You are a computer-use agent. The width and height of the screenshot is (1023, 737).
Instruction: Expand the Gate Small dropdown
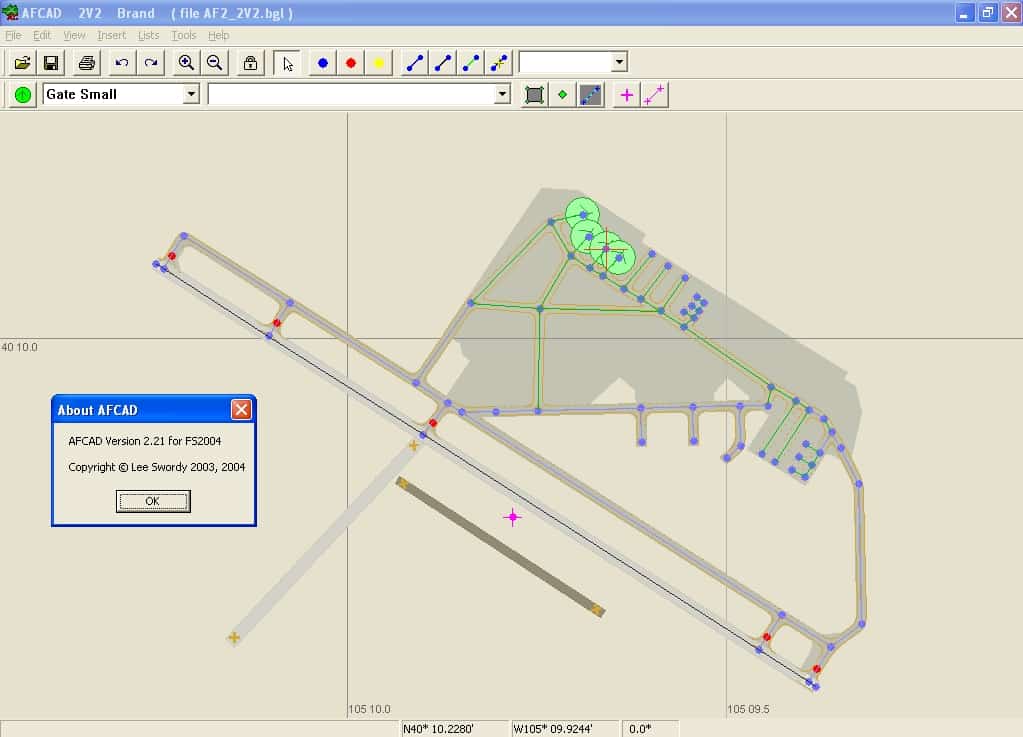(191, 94)
